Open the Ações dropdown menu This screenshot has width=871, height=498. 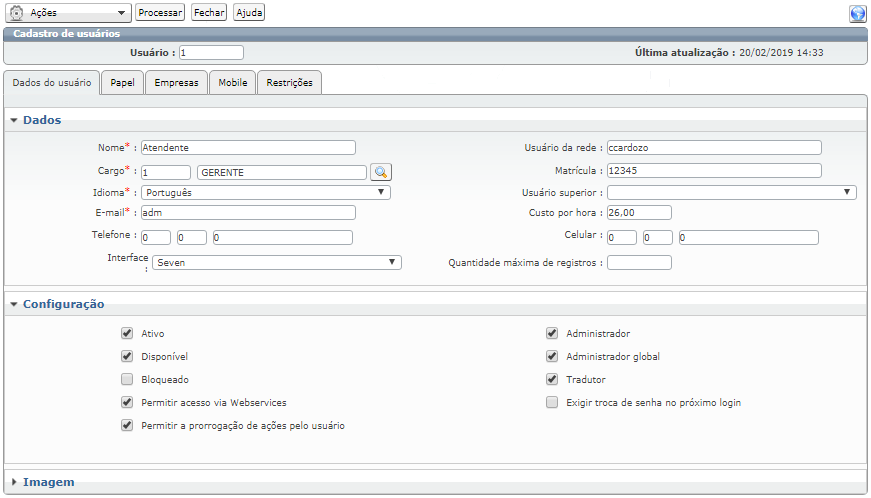[69, 13]
